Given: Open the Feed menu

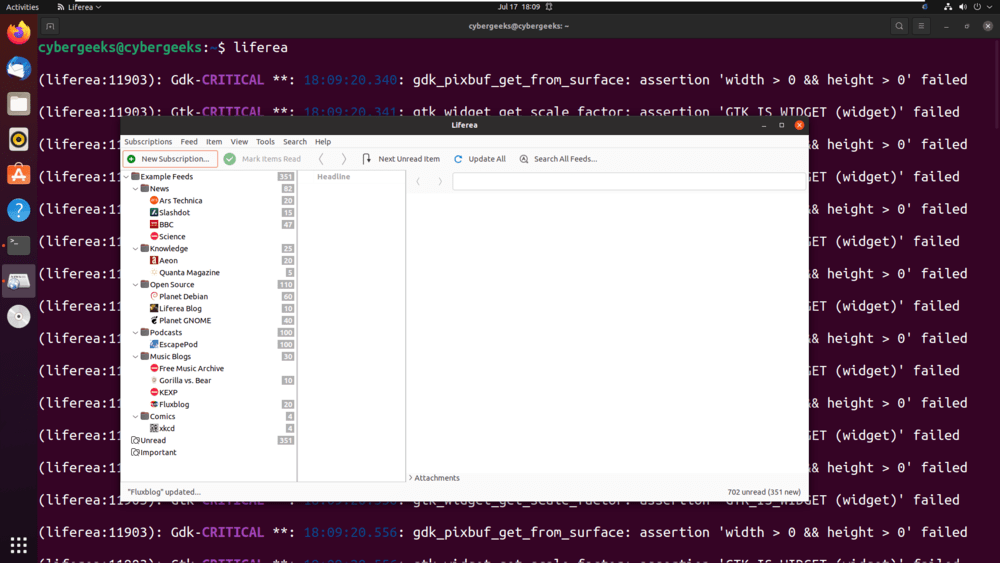Looking at the screenshot, I should (189, 142).
